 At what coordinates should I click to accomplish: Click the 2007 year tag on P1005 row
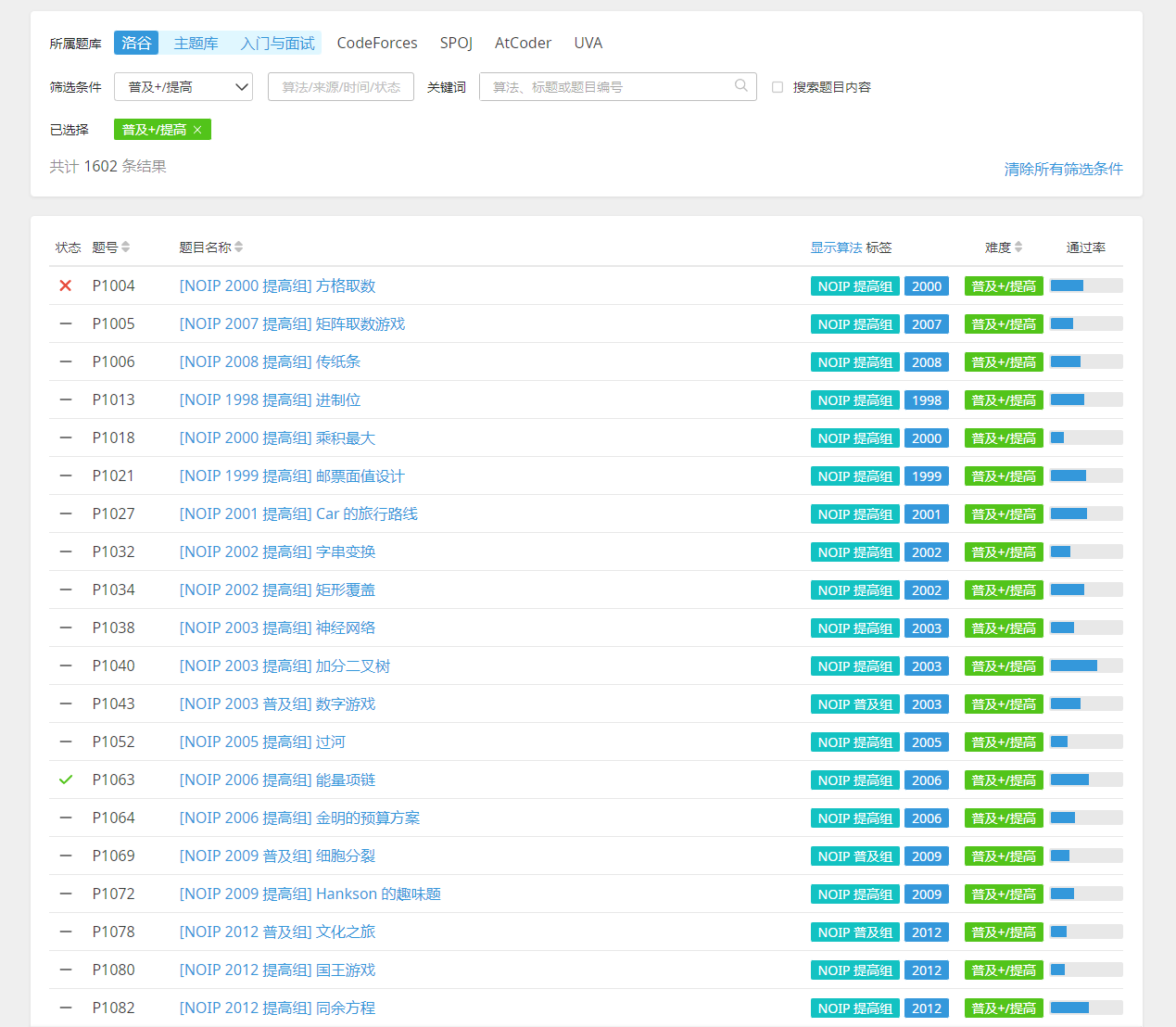coord(927,324)
